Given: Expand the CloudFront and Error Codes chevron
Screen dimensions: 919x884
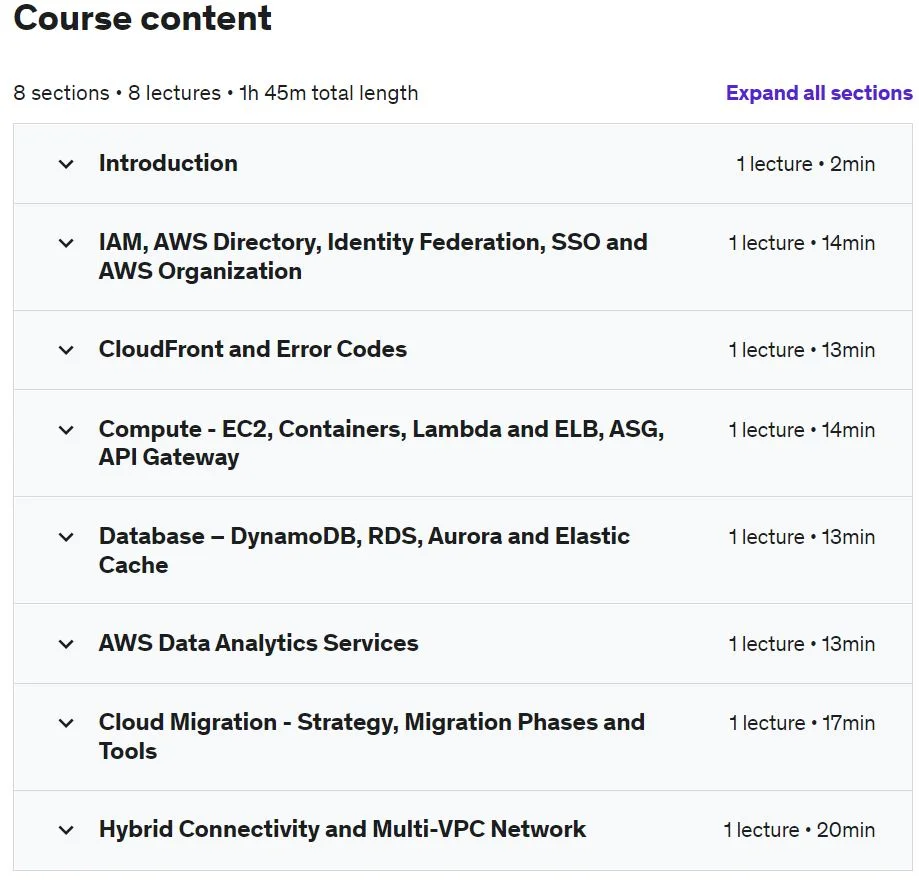Looking at the screenshot, I should 66,351.
